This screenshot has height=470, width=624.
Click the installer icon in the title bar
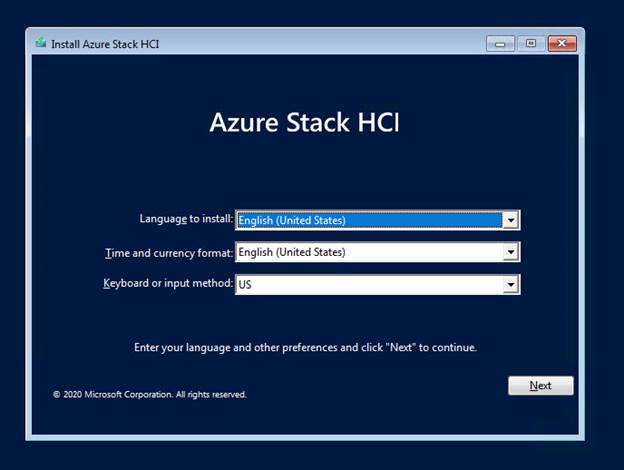click(41, 42)
